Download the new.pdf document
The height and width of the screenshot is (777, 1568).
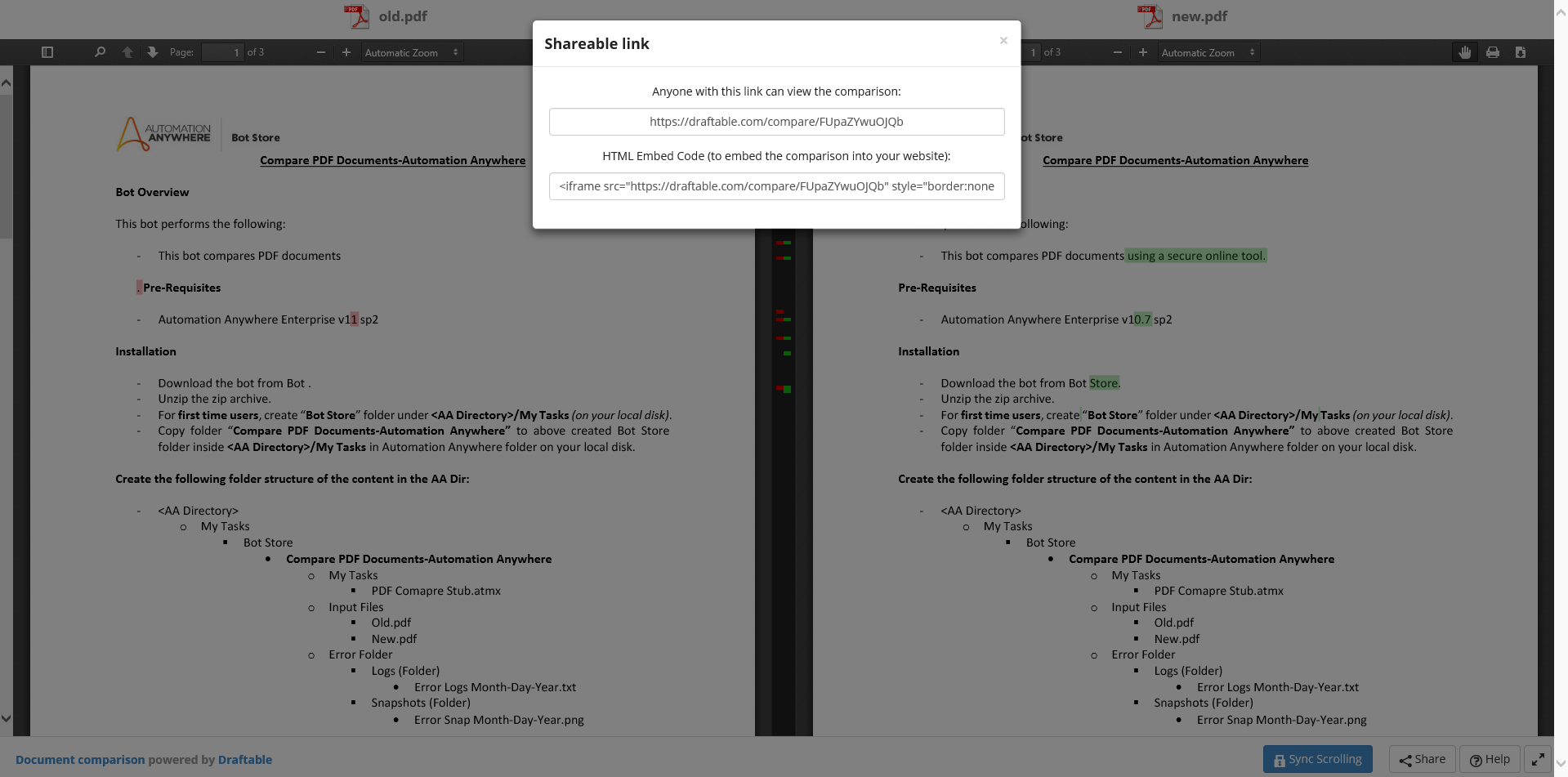(1521, 52)
